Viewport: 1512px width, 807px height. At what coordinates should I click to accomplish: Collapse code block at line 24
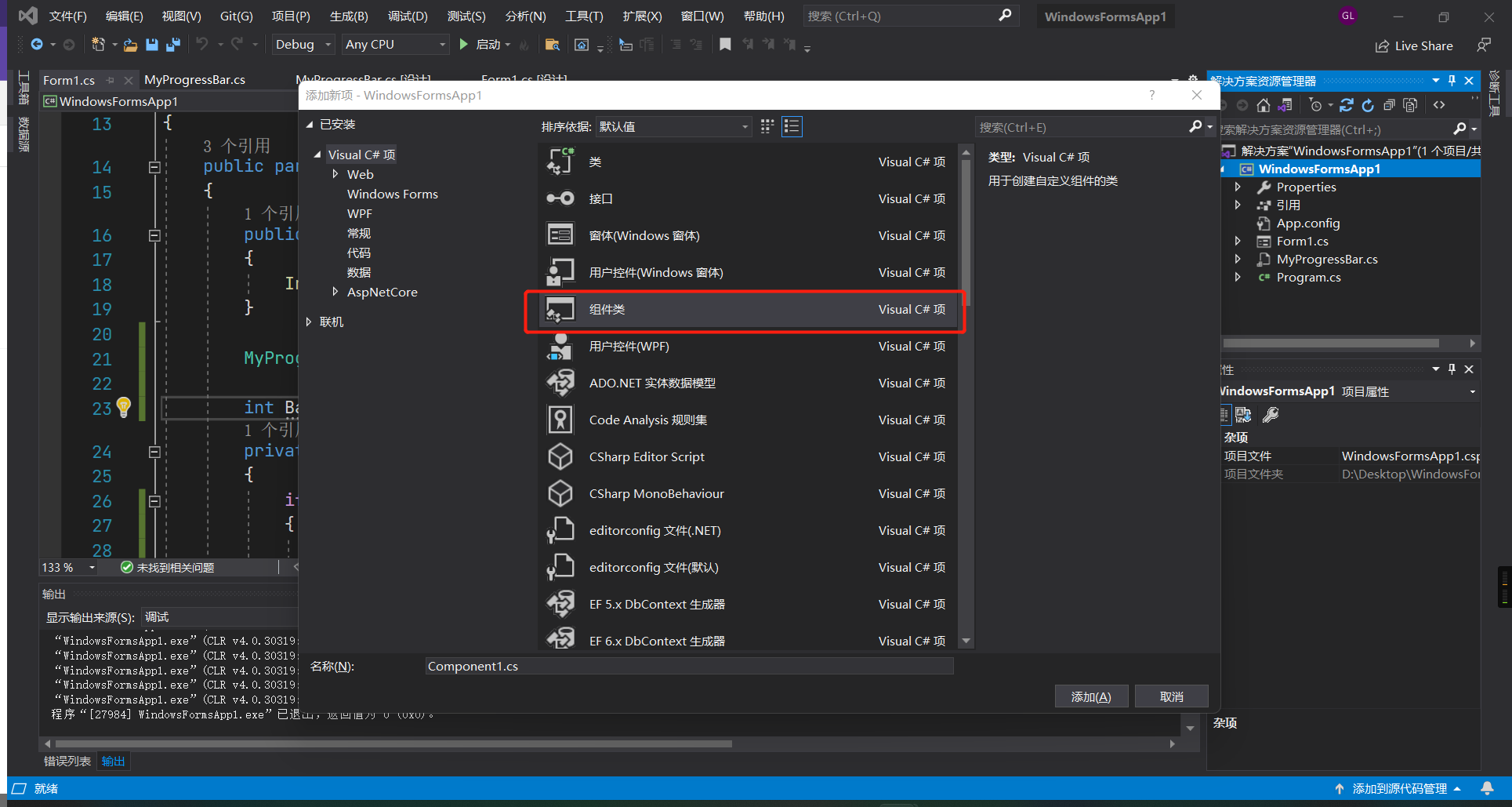coord(154,452)
